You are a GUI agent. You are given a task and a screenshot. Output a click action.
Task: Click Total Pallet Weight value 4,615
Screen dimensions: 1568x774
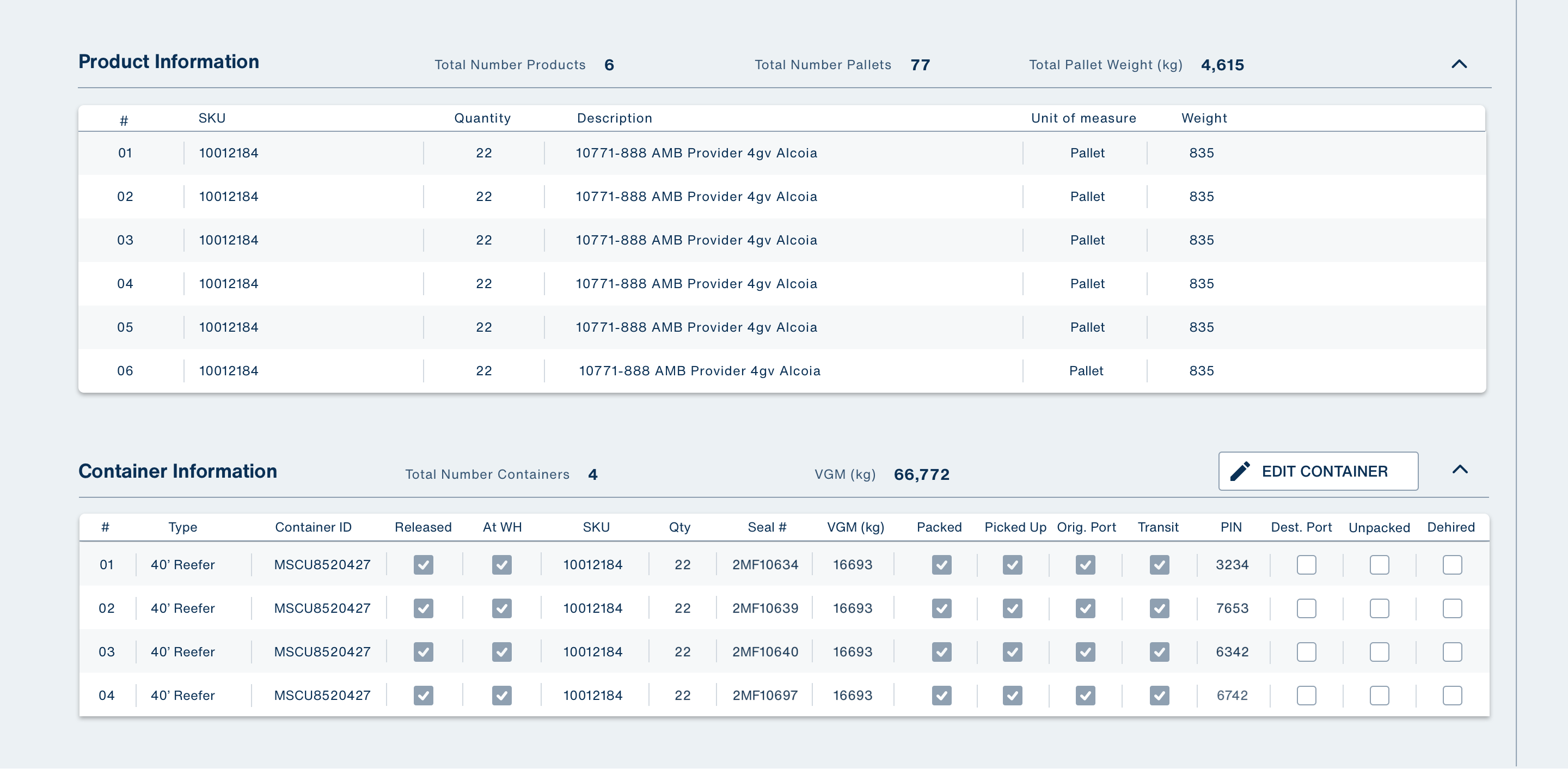coord(1222,65)
